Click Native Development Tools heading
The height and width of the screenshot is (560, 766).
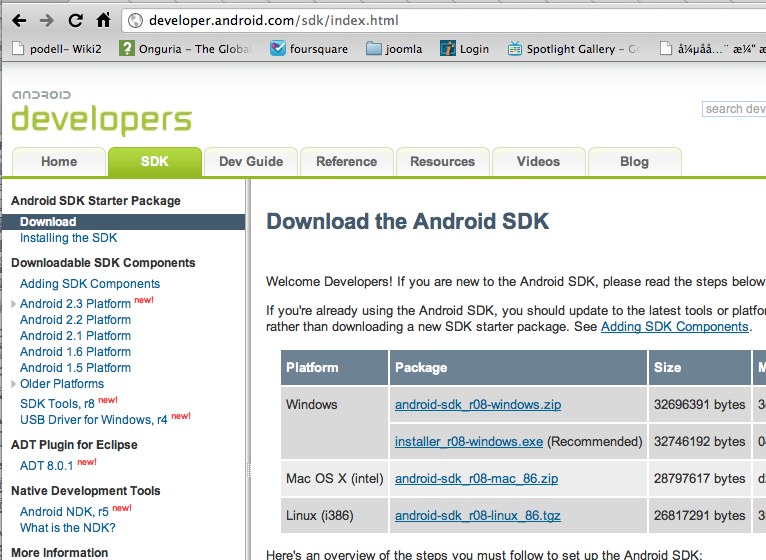pos(85,491)
